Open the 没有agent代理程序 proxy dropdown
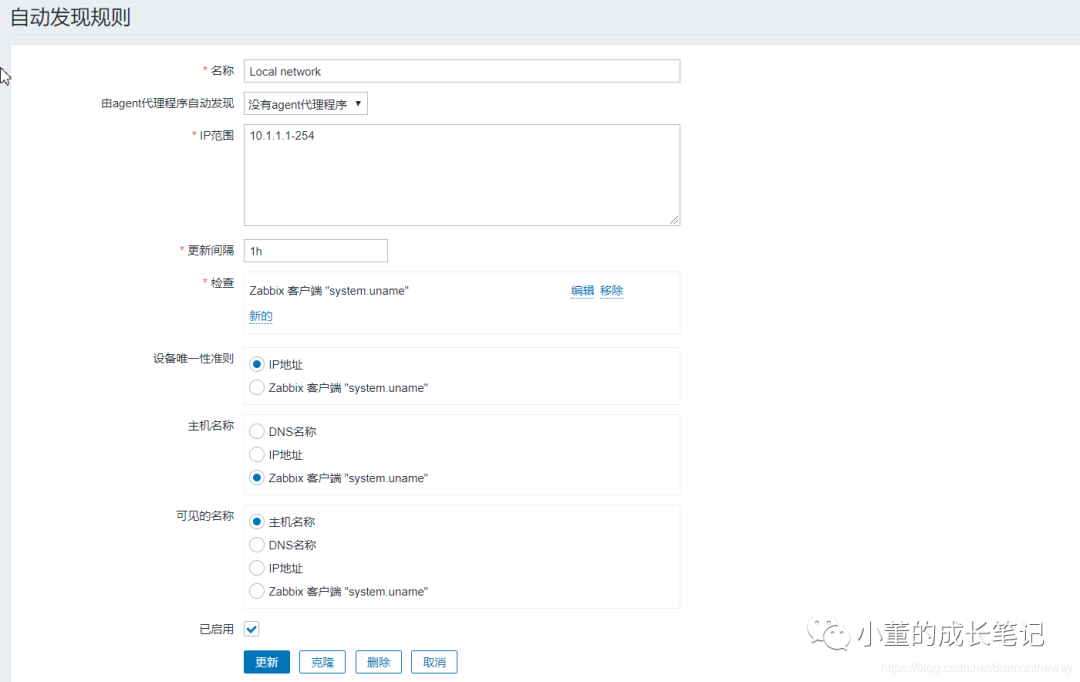The image size is (1080, 682). [x=305, y=104]
